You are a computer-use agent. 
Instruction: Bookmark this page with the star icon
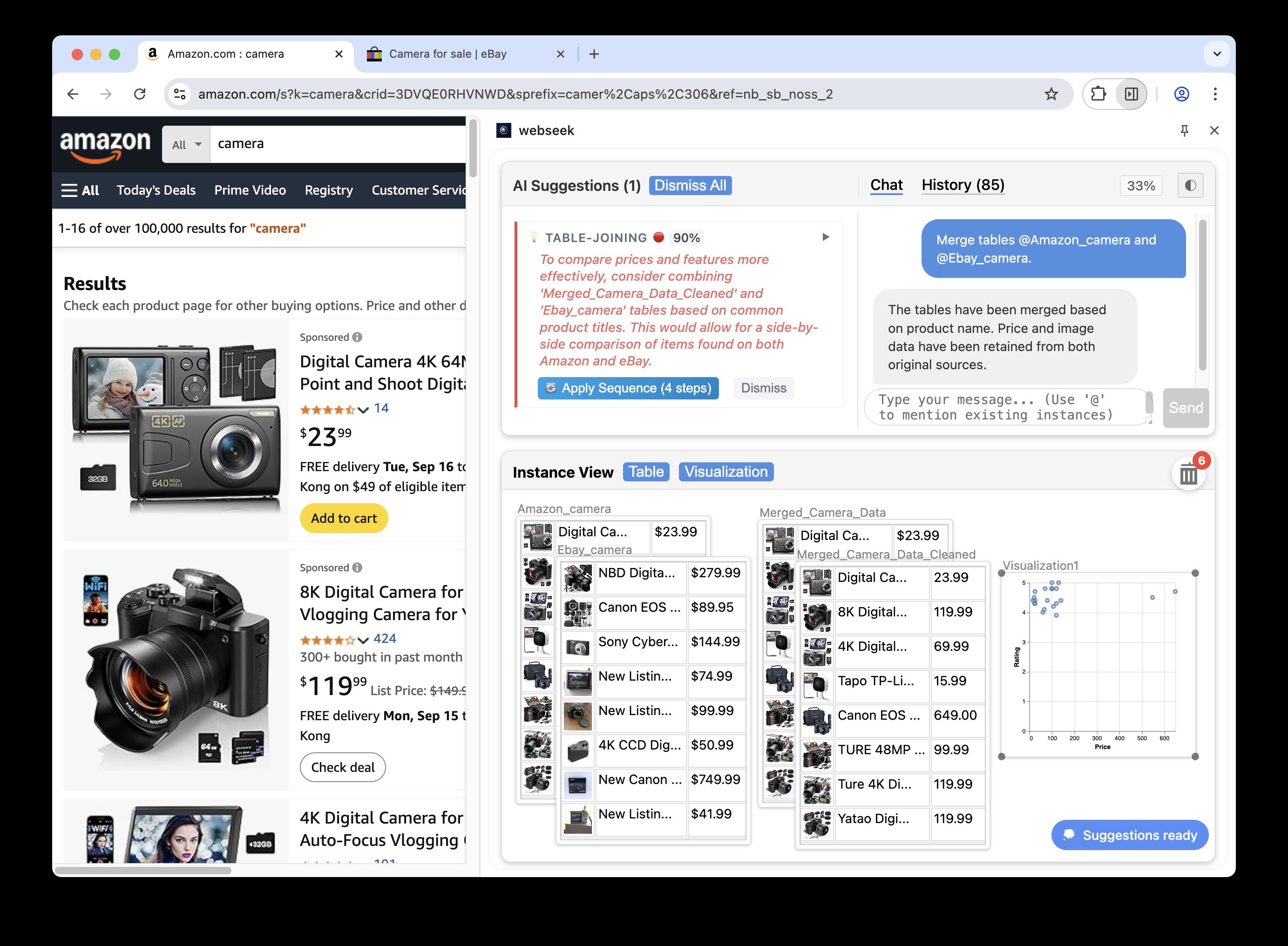pyautogui.click(x=1051, y=94)
